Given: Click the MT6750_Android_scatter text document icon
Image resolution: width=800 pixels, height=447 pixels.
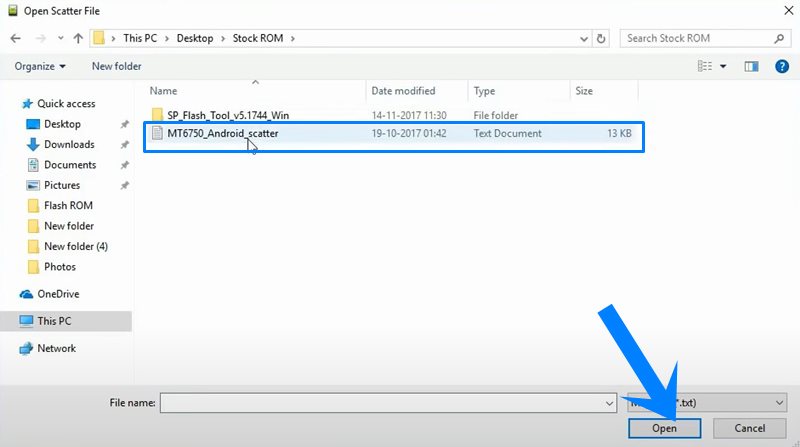Looking at the screenshot, I should click(x=157, y=133).
